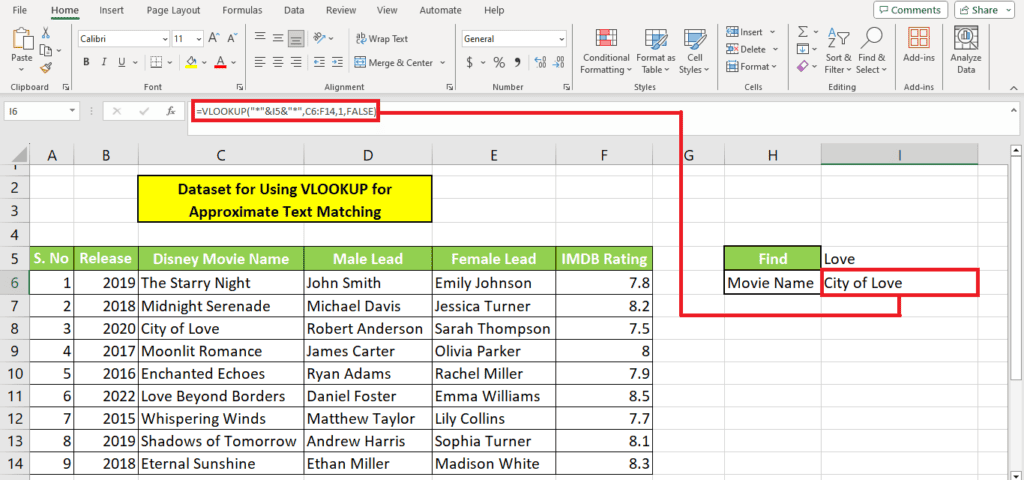Screen dimensions: 1024x480
Task: Apply accounting dollar format
Action: coord(470,63)
